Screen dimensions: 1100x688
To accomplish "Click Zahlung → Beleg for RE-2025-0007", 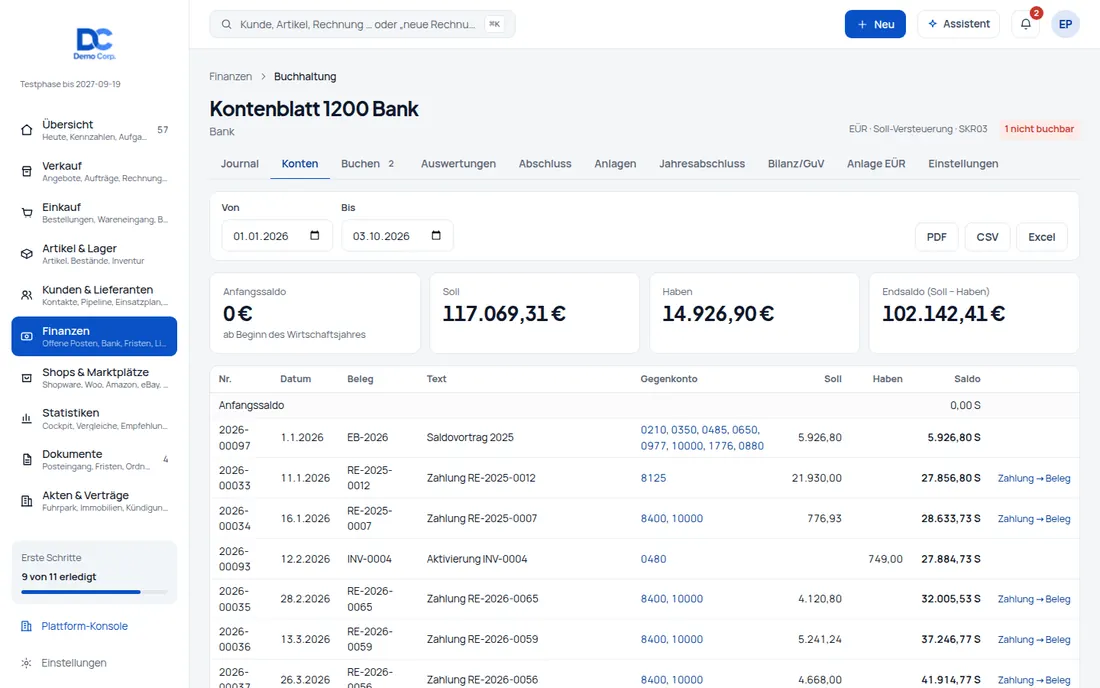I will [x=1034, y=519].
